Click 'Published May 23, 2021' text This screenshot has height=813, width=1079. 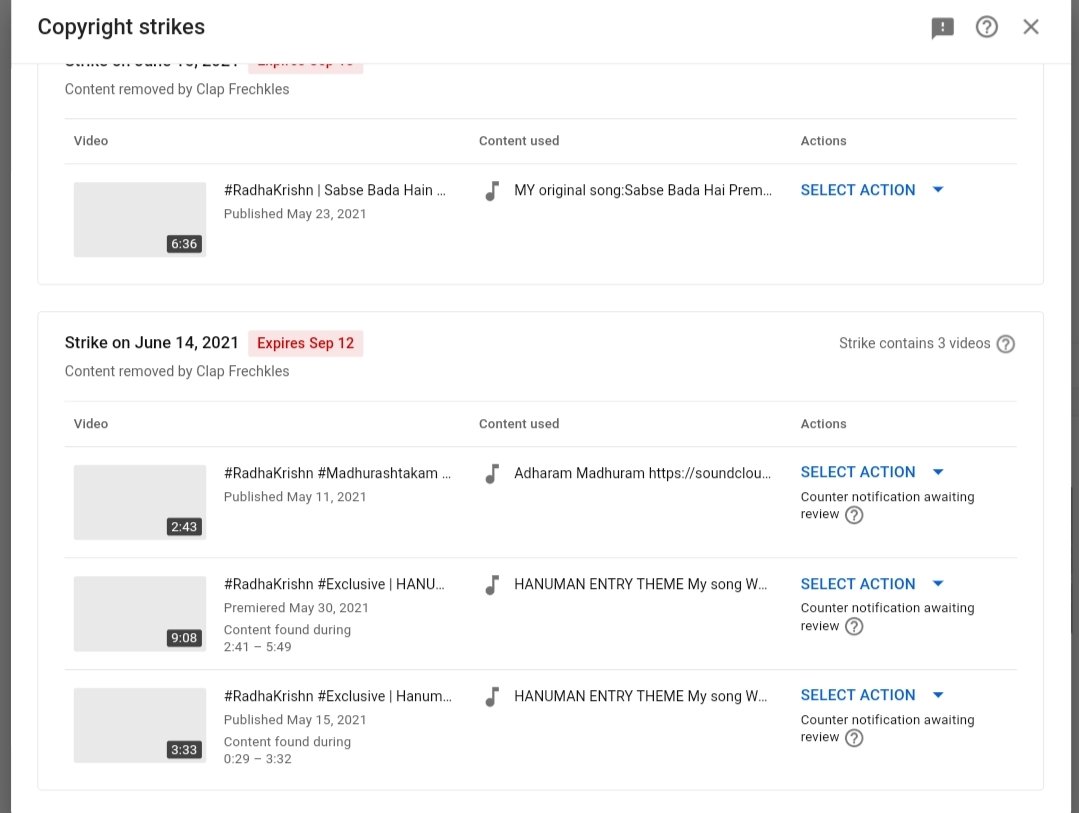point(295,213)
